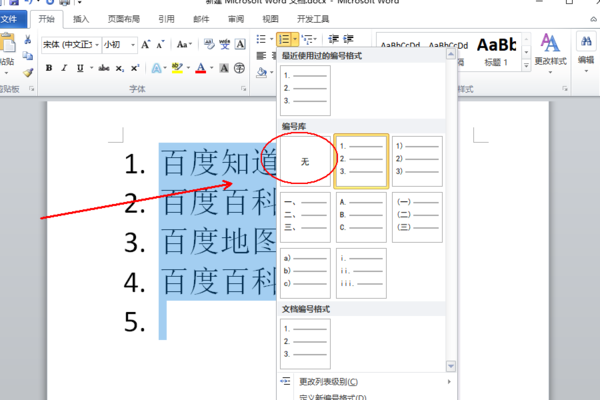
Task: Open the font color dropdown arrow
Action: [x=212, y=68]
